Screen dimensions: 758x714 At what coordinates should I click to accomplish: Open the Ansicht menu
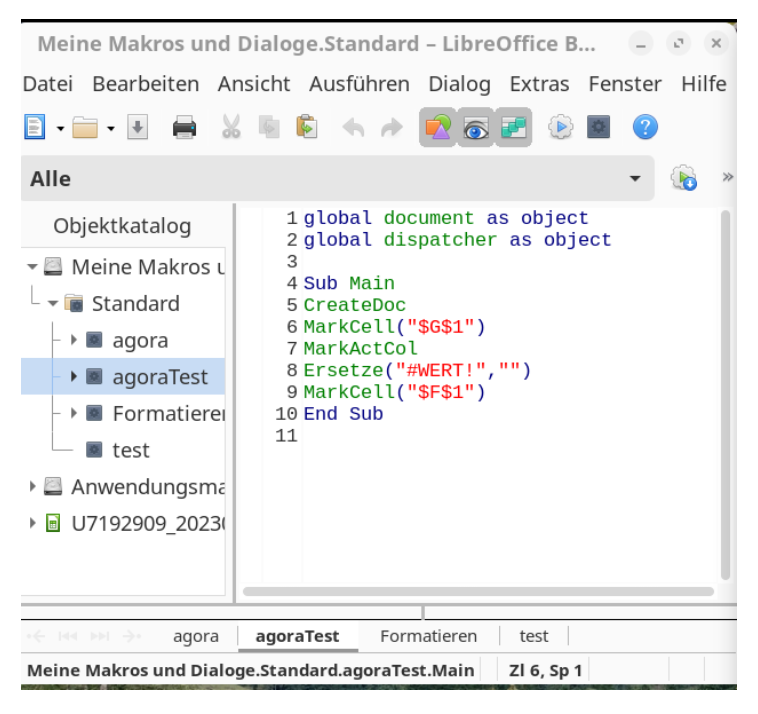click(254, 84)
